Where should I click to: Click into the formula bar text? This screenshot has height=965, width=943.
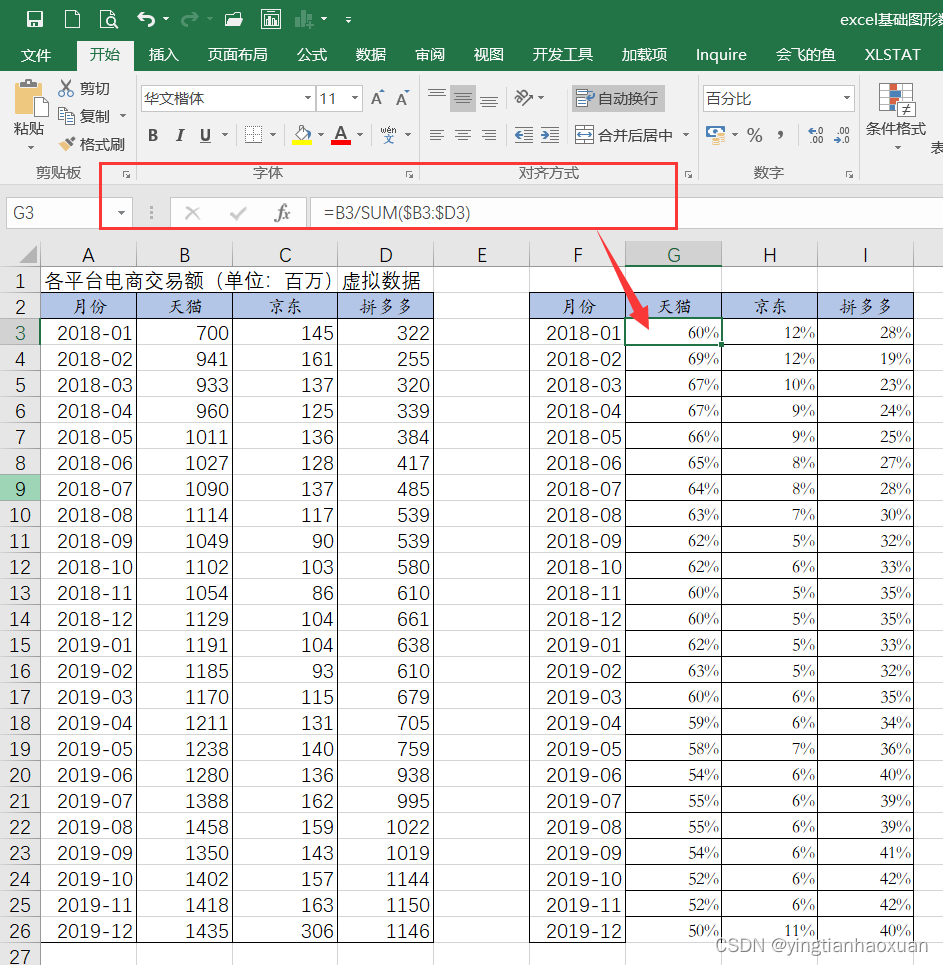397,213
